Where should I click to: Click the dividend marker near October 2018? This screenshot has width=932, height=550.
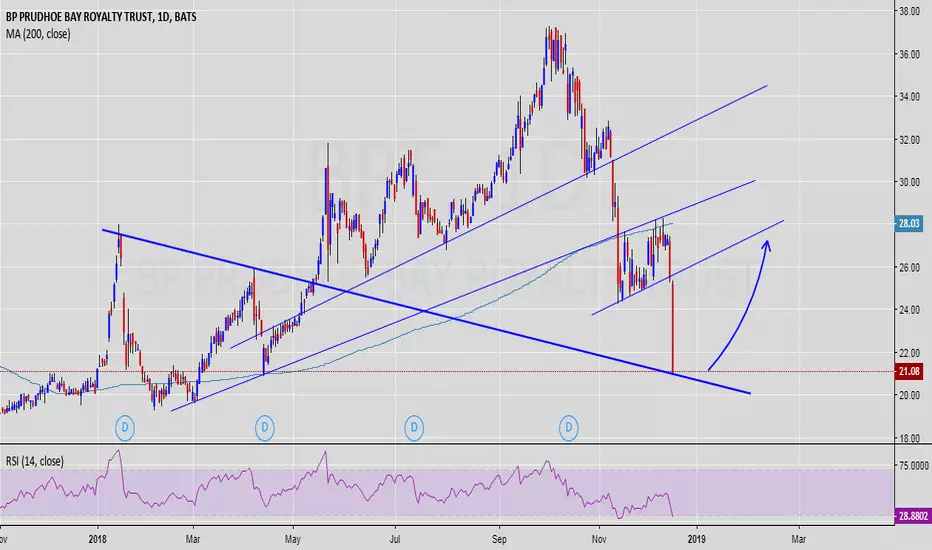[568, 428]
